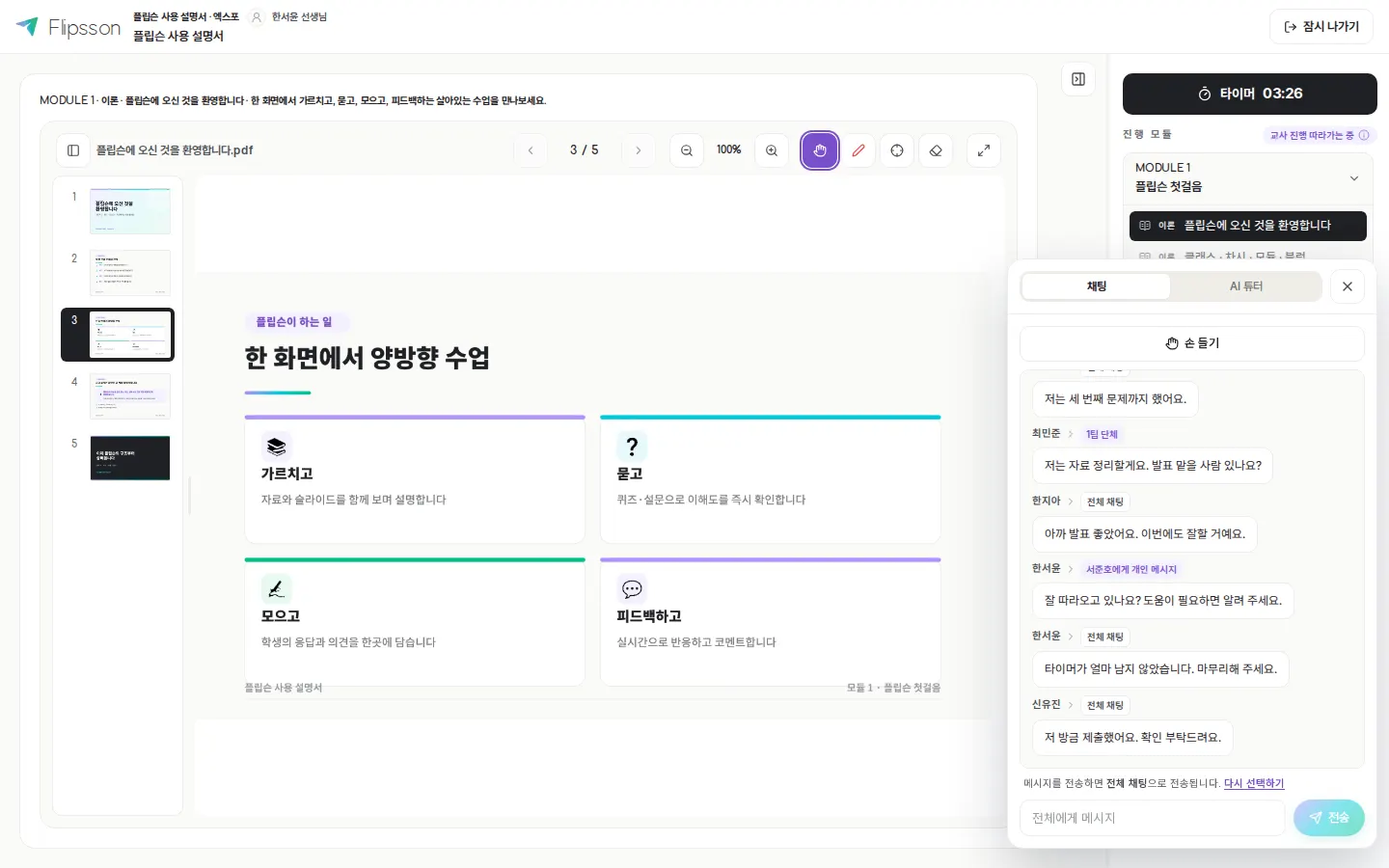Image resolution: width=1389 pixels, height=868 pixels.
Task: Click the 잠시 나가기 button
Action: click(x=1321, y=27)
